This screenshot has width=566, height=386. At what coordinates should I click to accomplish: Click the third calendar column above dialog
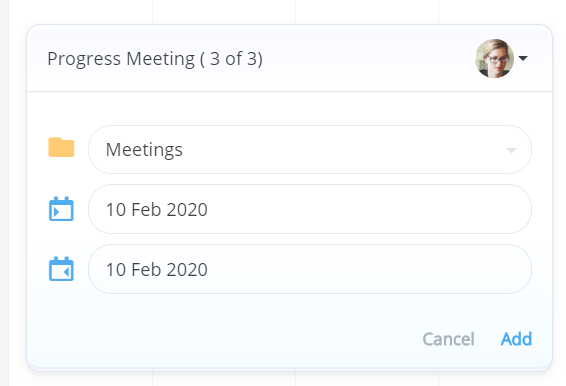(367, 12)
